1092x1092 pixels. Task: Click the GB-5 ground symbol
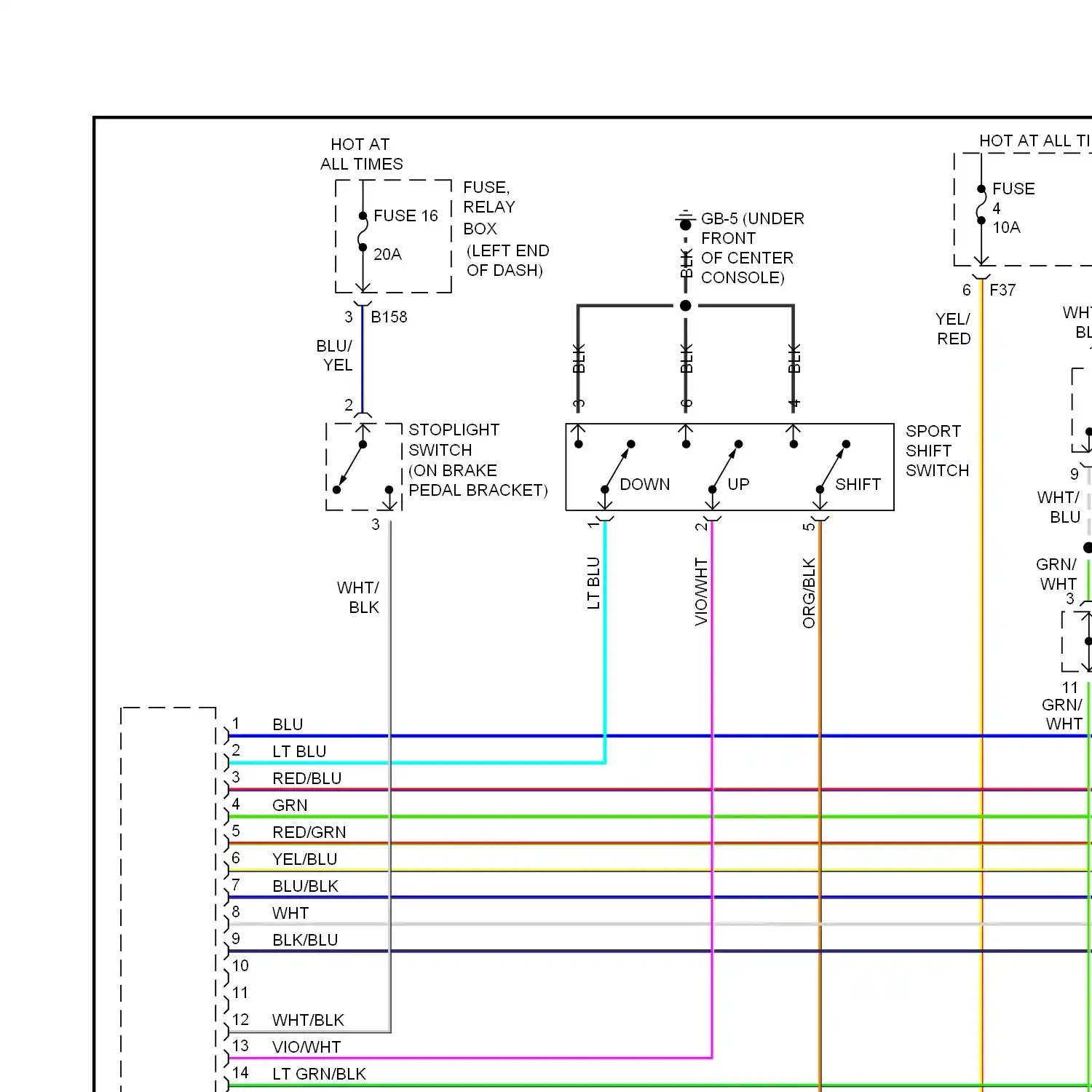[685, 220]
